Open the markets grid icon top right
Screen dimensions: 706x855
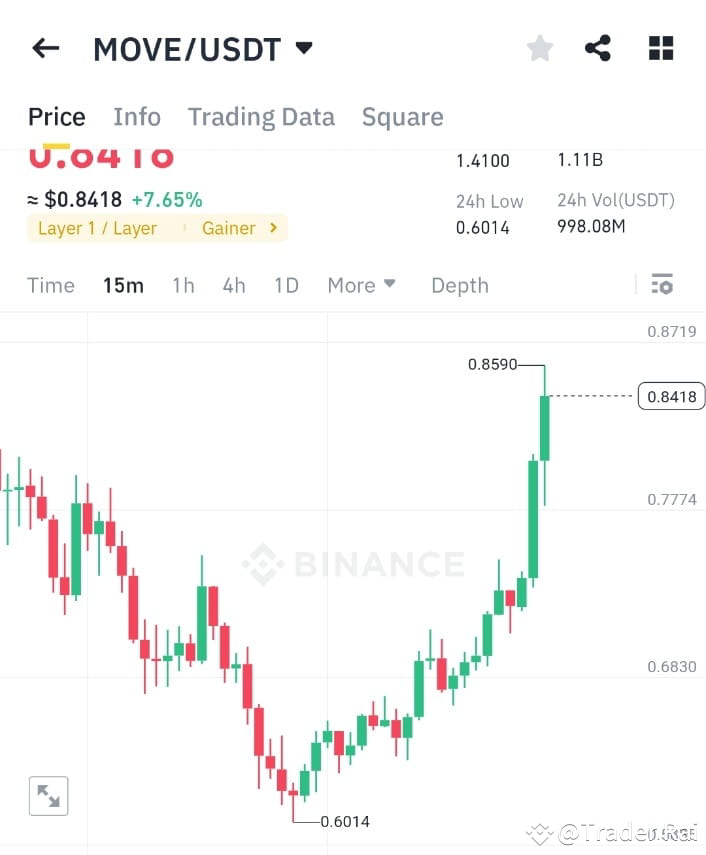click(660, 46)
